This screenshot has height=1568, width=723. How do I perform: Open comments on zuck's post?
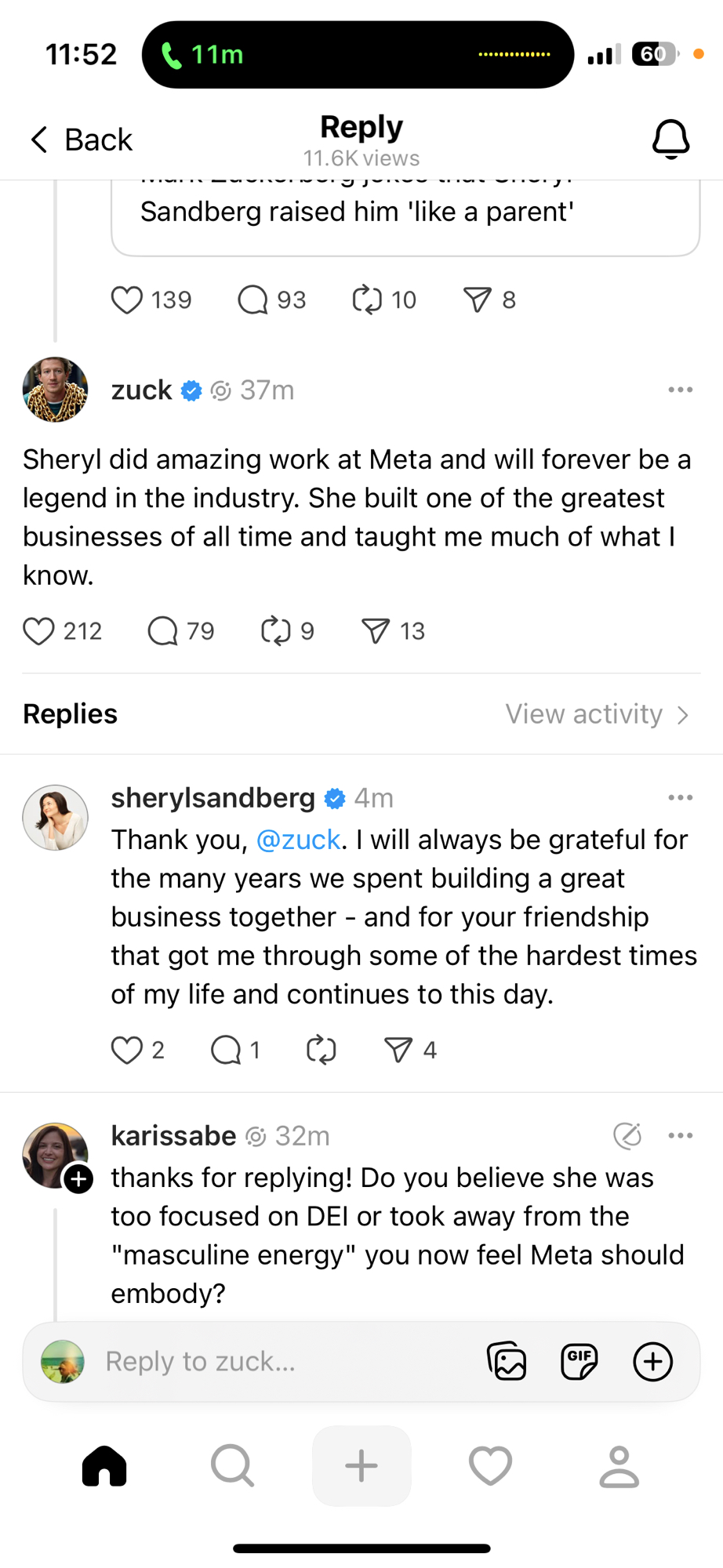[163, 631]
